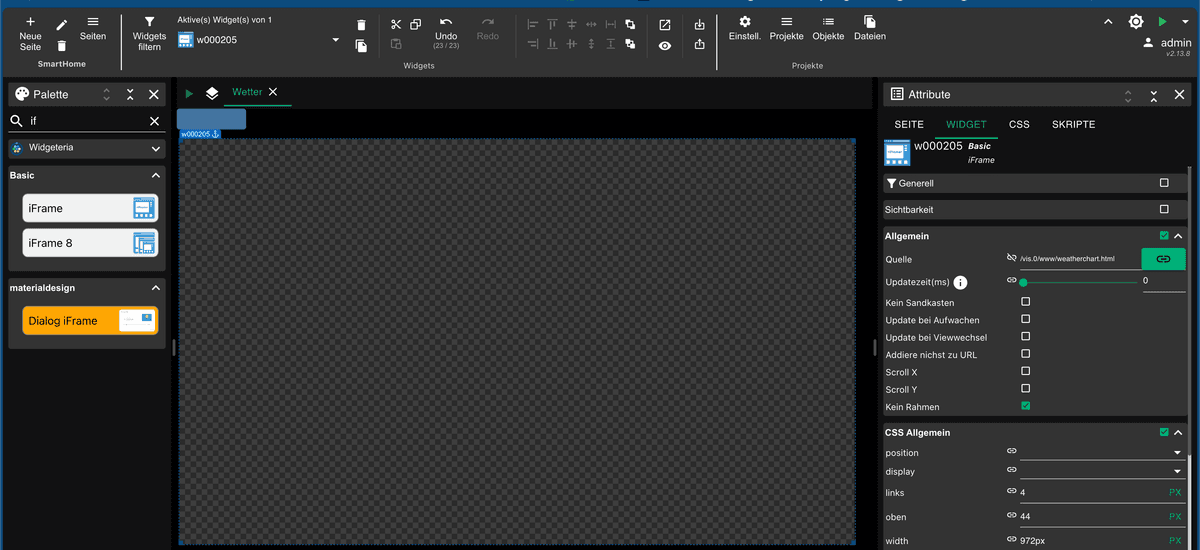Open the Widgeteria widget set dropdown
The image size is (1200, 550).
tap(86, 148)
